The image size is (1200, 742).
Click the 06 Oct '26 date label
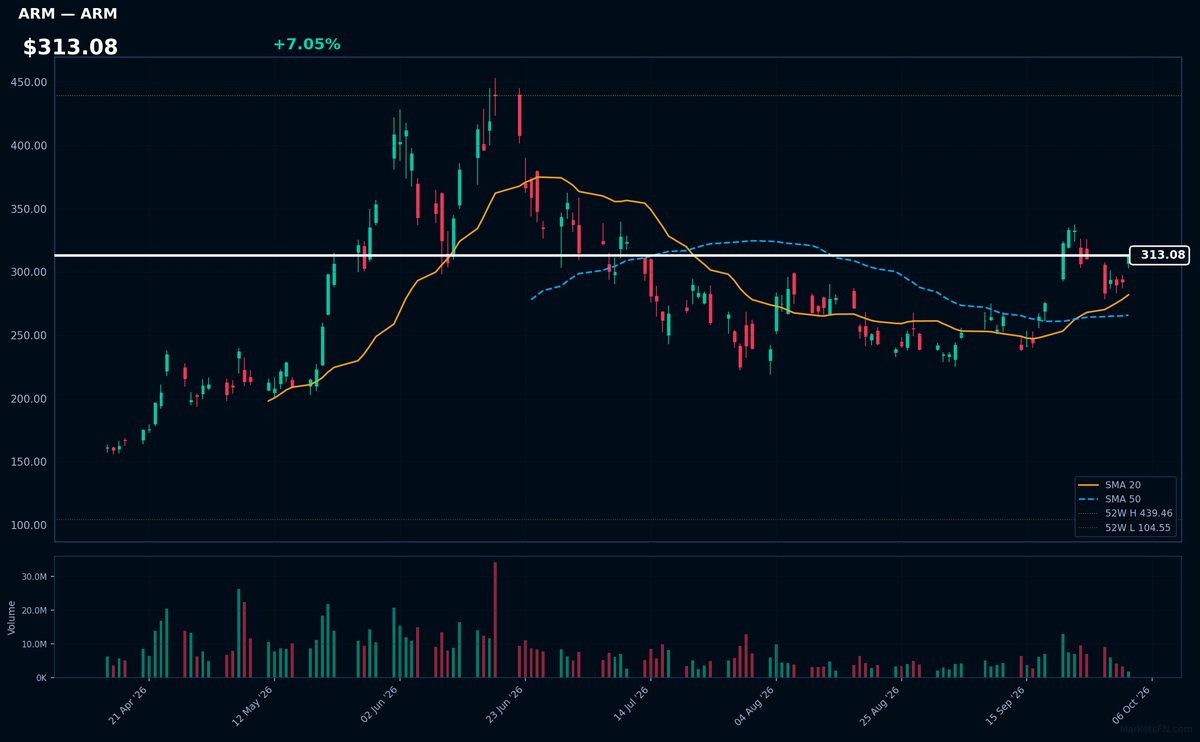point(1132,704)
